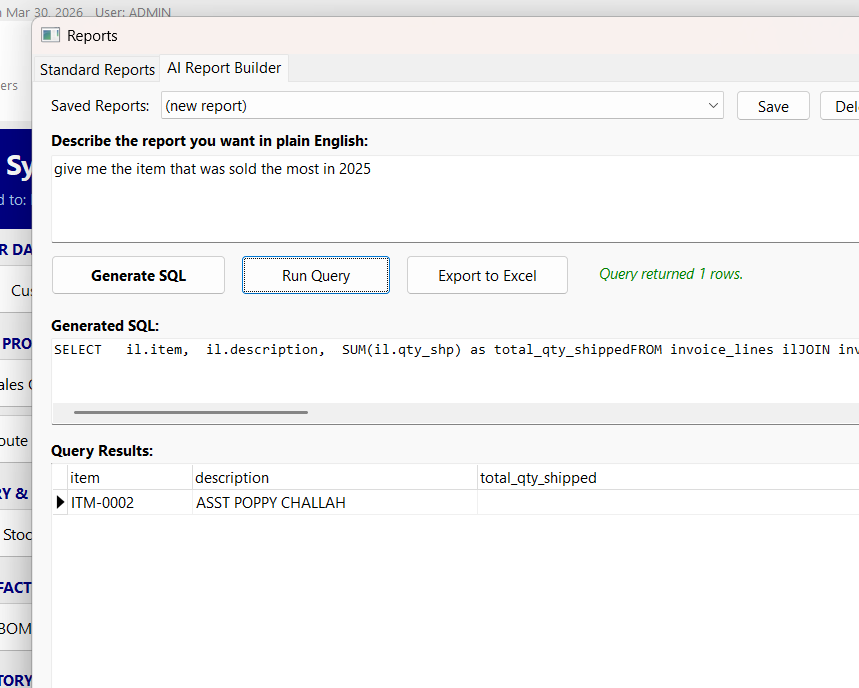This screenshot has width=859, height=688.
Task: Click the Generate SQL button
Action: (x=137, y=274)
